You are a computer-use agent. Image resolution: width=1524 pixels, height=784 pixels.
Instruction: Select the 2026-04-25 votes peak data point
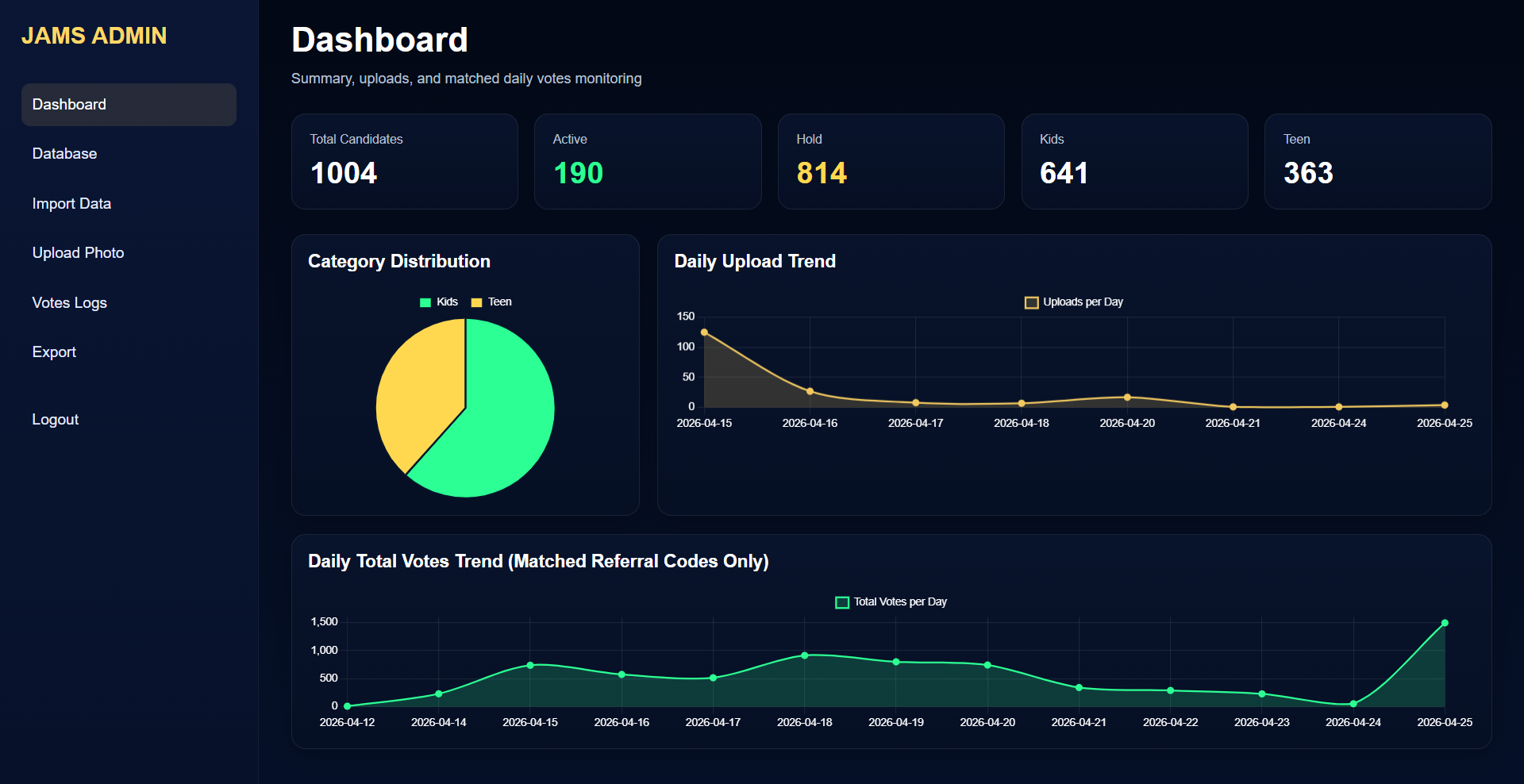click(1445, 623)
